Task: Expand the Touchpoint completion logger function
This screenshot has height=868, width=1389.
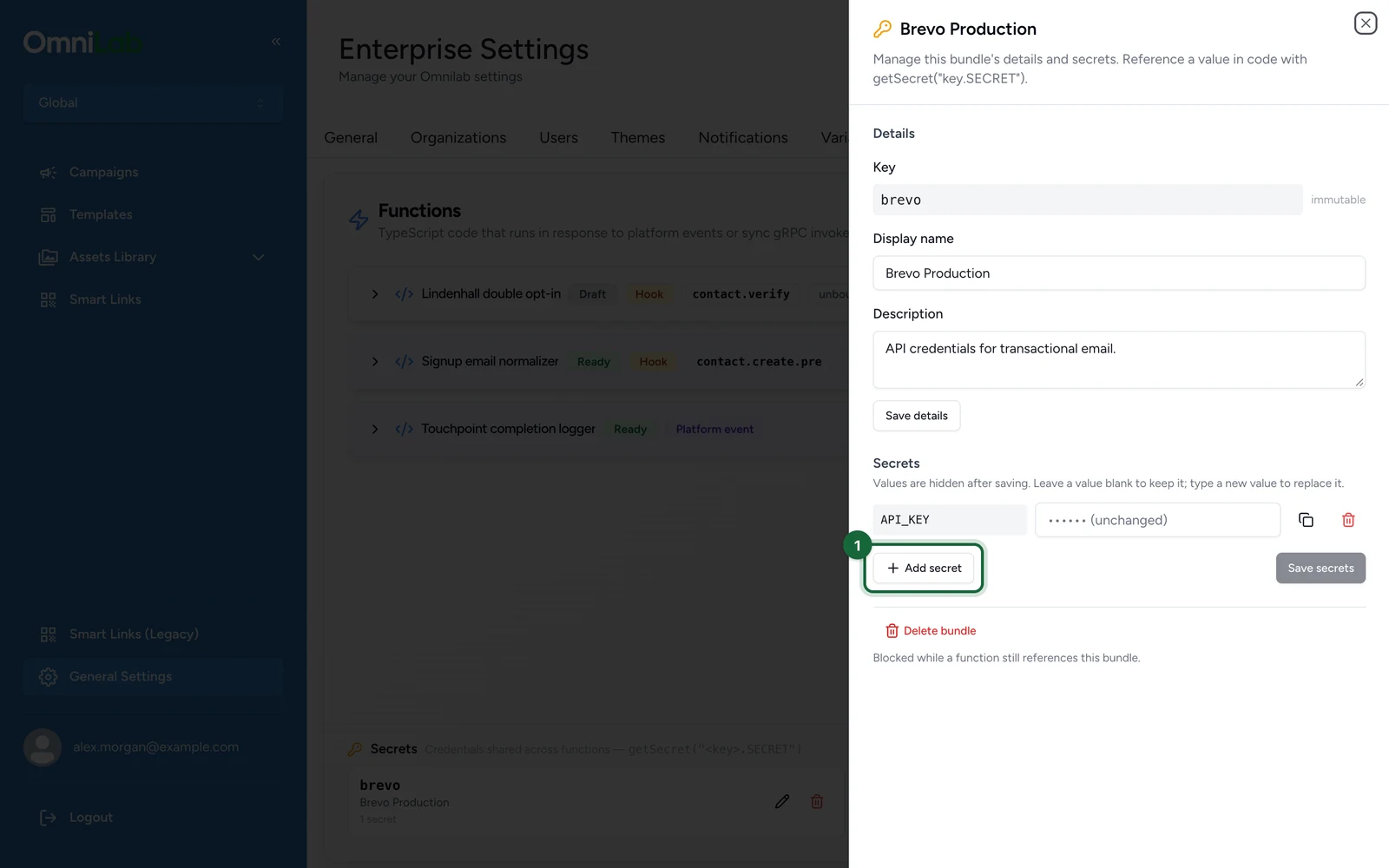Action: tap(375, 429)
